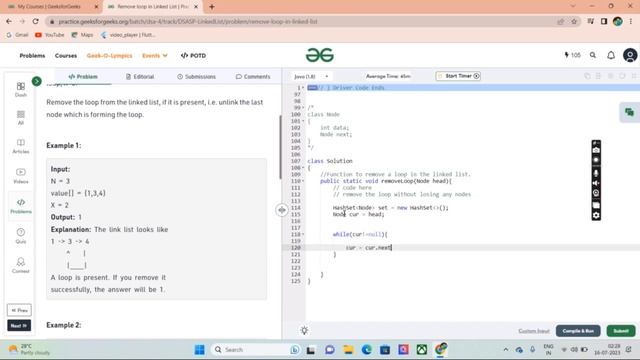The height and width of the screenshot is (360, 640).
Task: Open Quiz in the left sidebar
Action: pyautogui.click(x=20, y=236)
